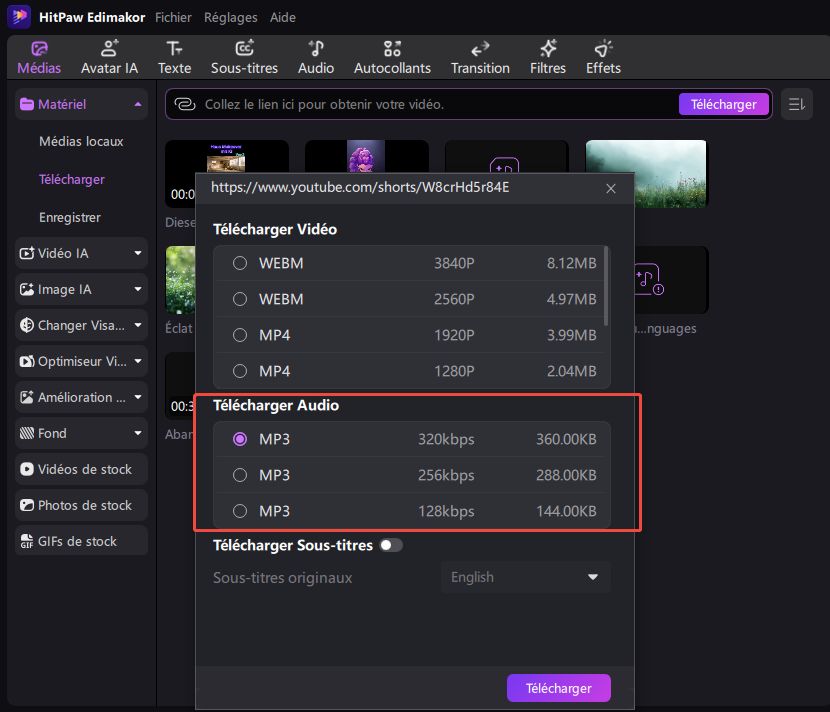830x712 pixels.
Task: Open the Transition panel
Action: click(480, 57)
